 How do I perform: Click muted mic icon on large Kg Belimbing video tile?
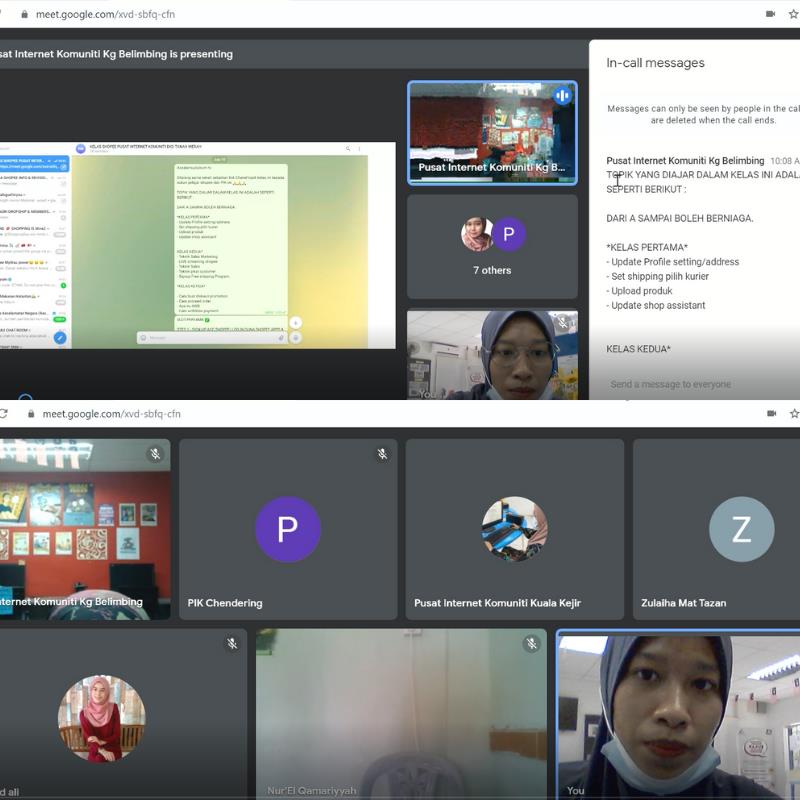(155, 454)
